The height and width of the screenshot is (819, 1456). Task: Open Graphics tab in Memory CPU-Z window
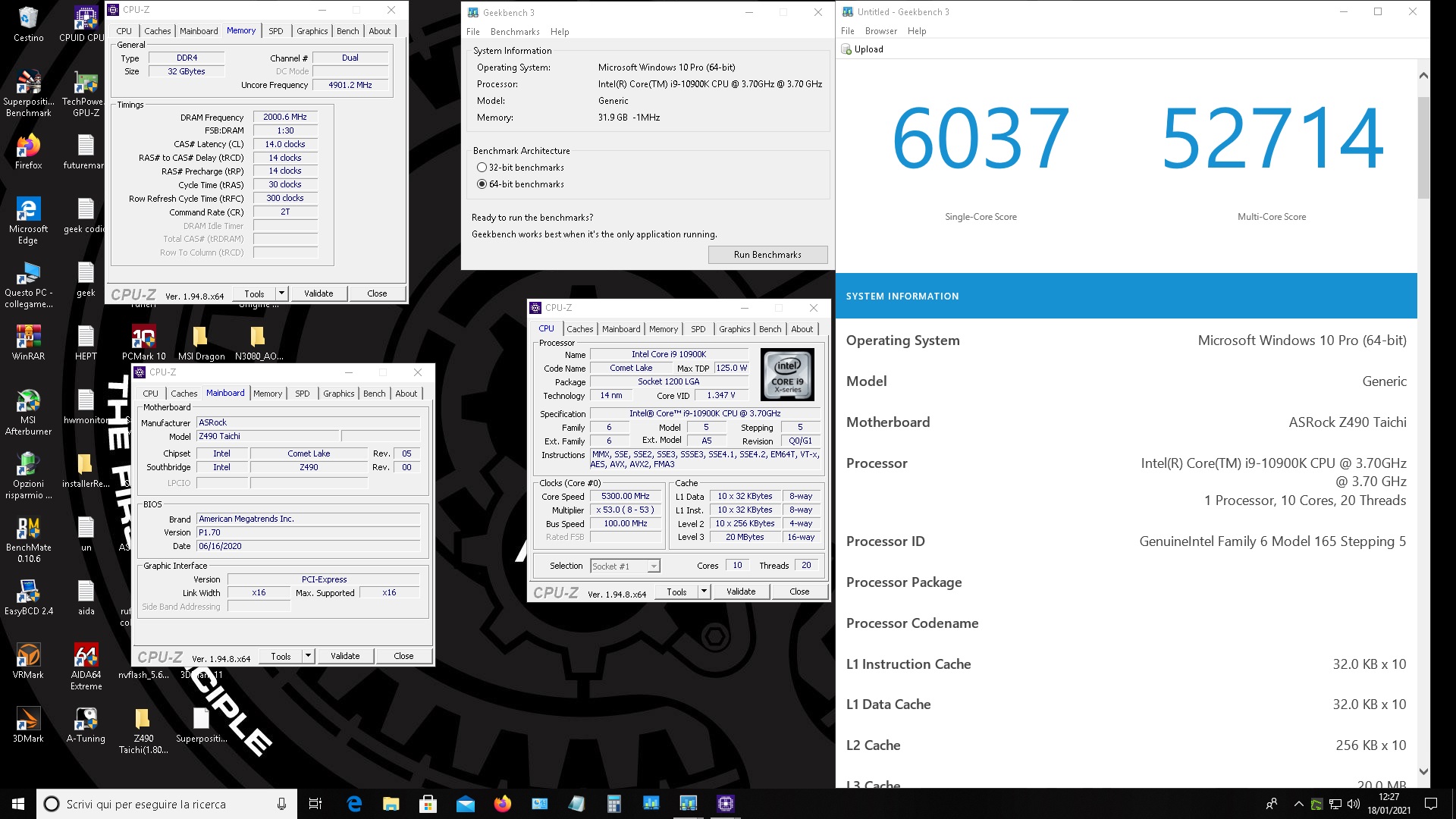(x=312, y=31)
